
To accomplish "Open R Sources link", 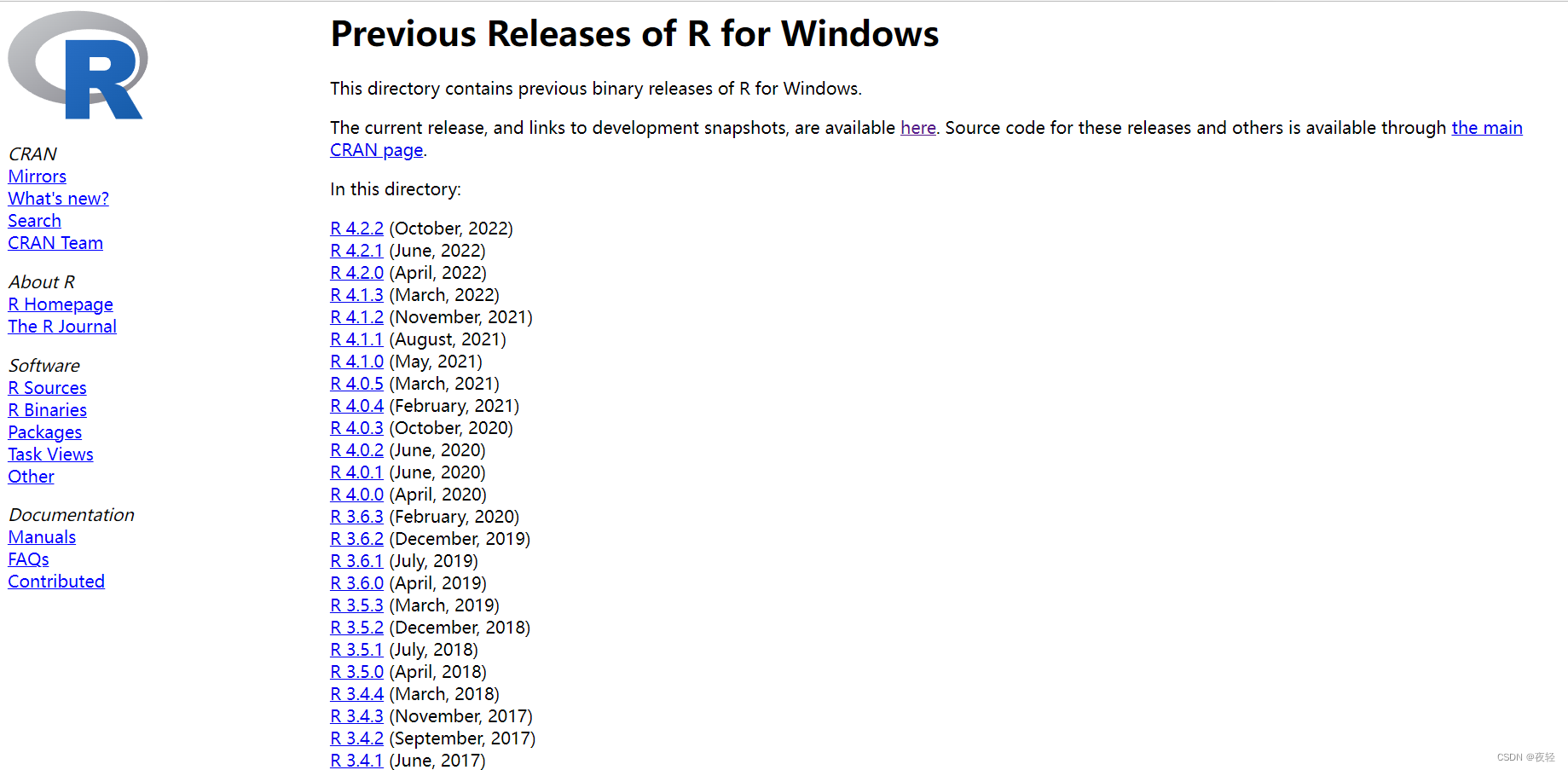I will click(x=48, y=388).
